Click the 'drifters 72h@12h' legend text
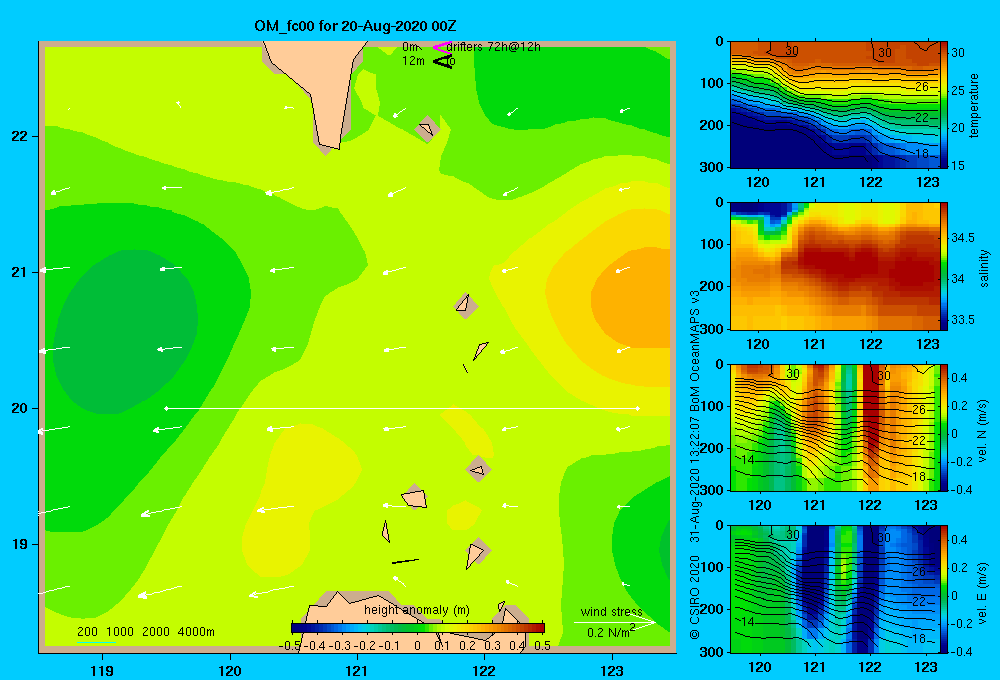Viewport: 1000px width, 680px height. point(494,47)
